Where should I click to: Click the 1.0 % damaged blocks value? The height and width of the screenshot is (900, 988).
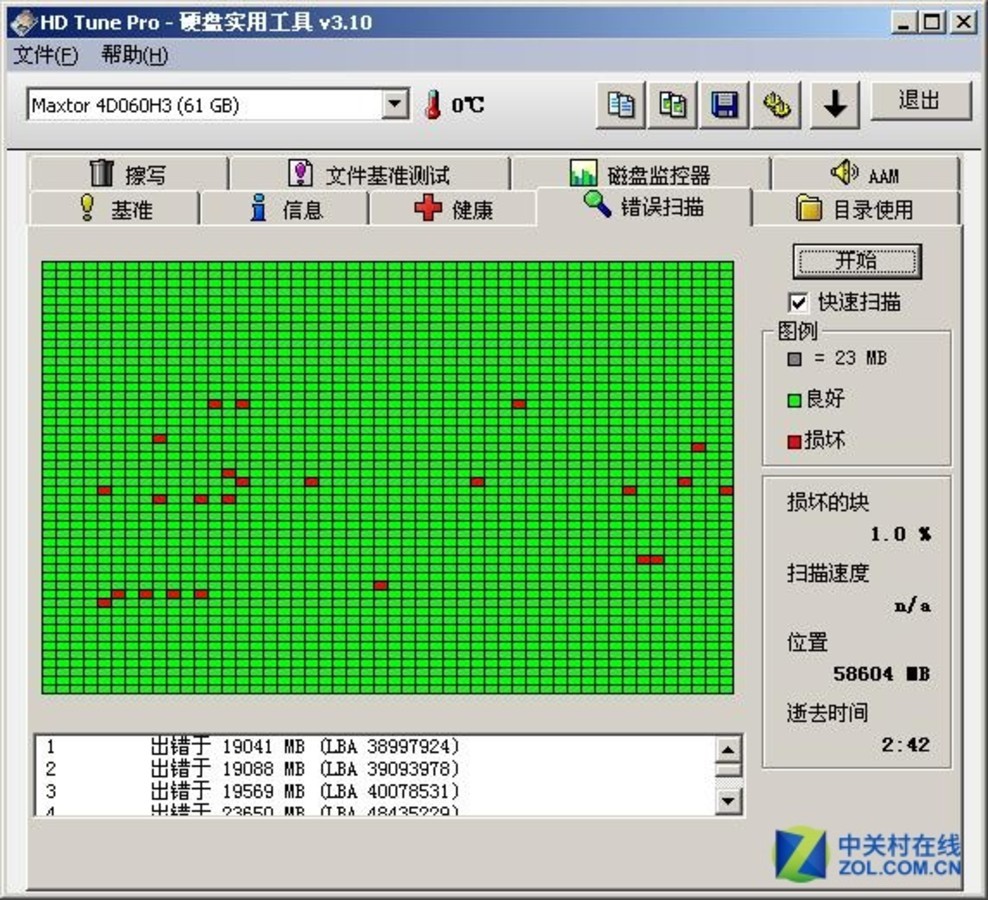coord(901,534)
